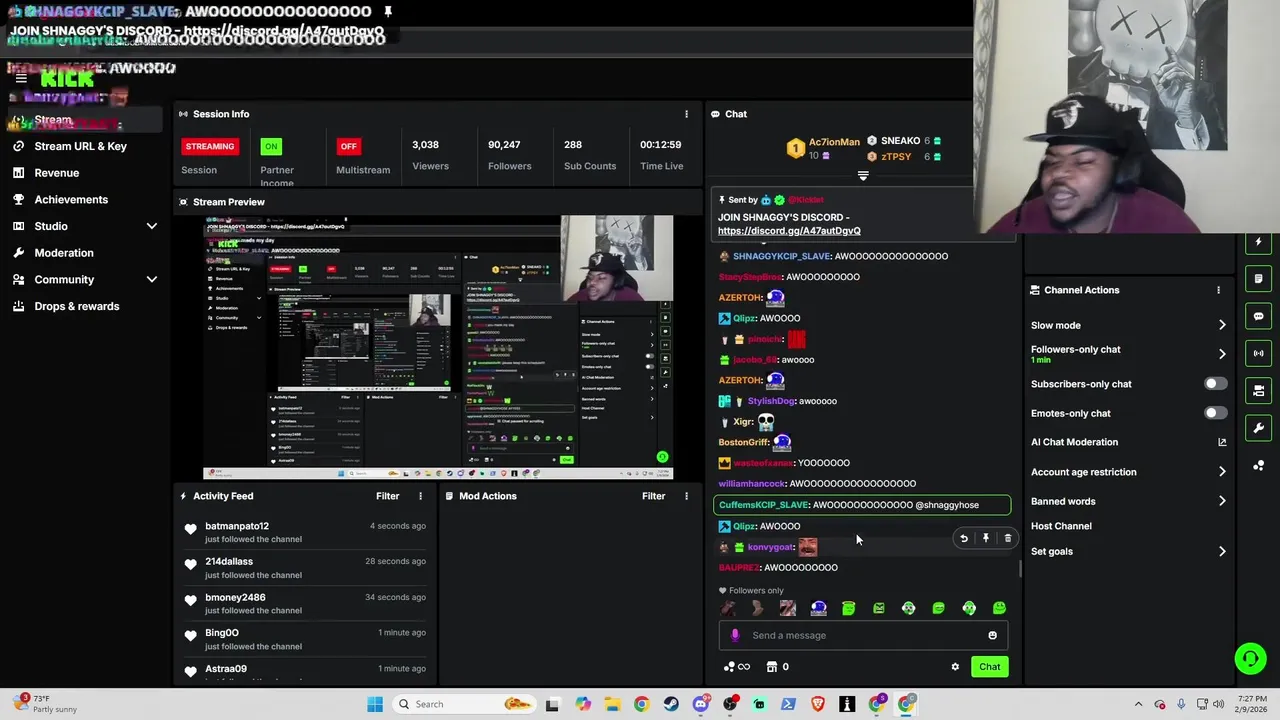Open Mod Actions Filter dropdown
Screen dimensions: 1280x720
[x=653, y=496]
